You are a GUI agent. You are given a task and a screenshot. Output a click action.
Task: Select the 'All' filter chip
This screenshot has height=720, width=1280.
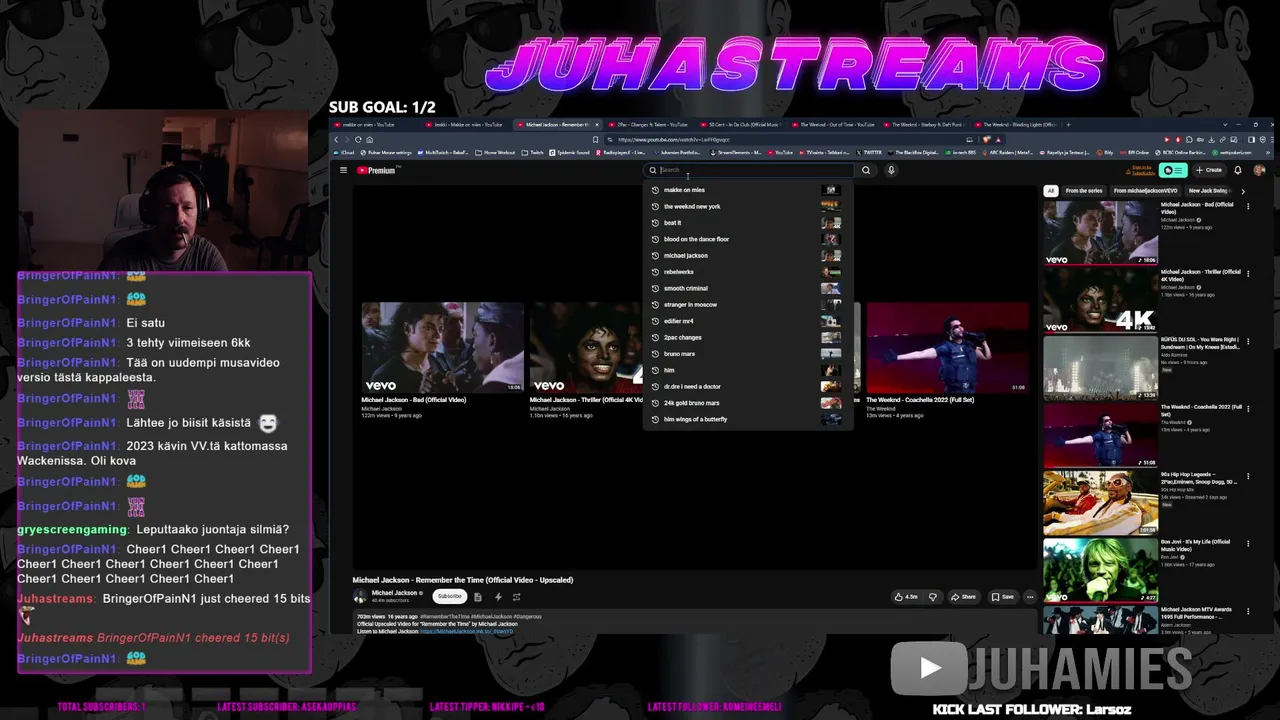pos(1050,190)
